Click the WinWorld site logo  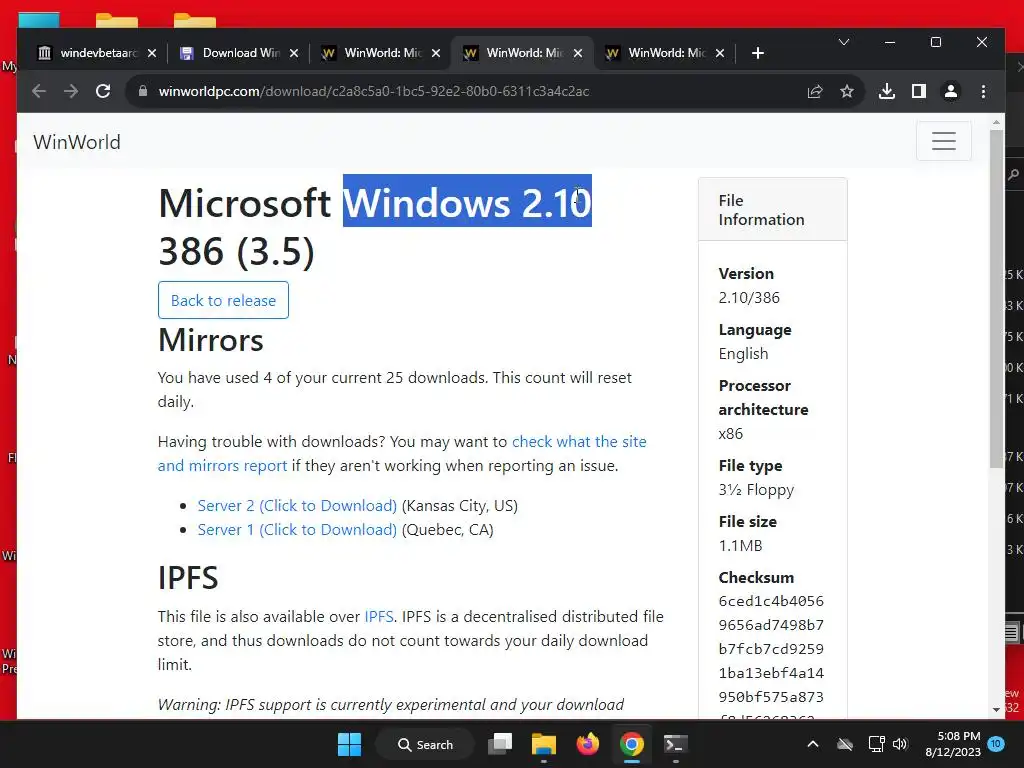pyautogui.click(x=77, y=142)
